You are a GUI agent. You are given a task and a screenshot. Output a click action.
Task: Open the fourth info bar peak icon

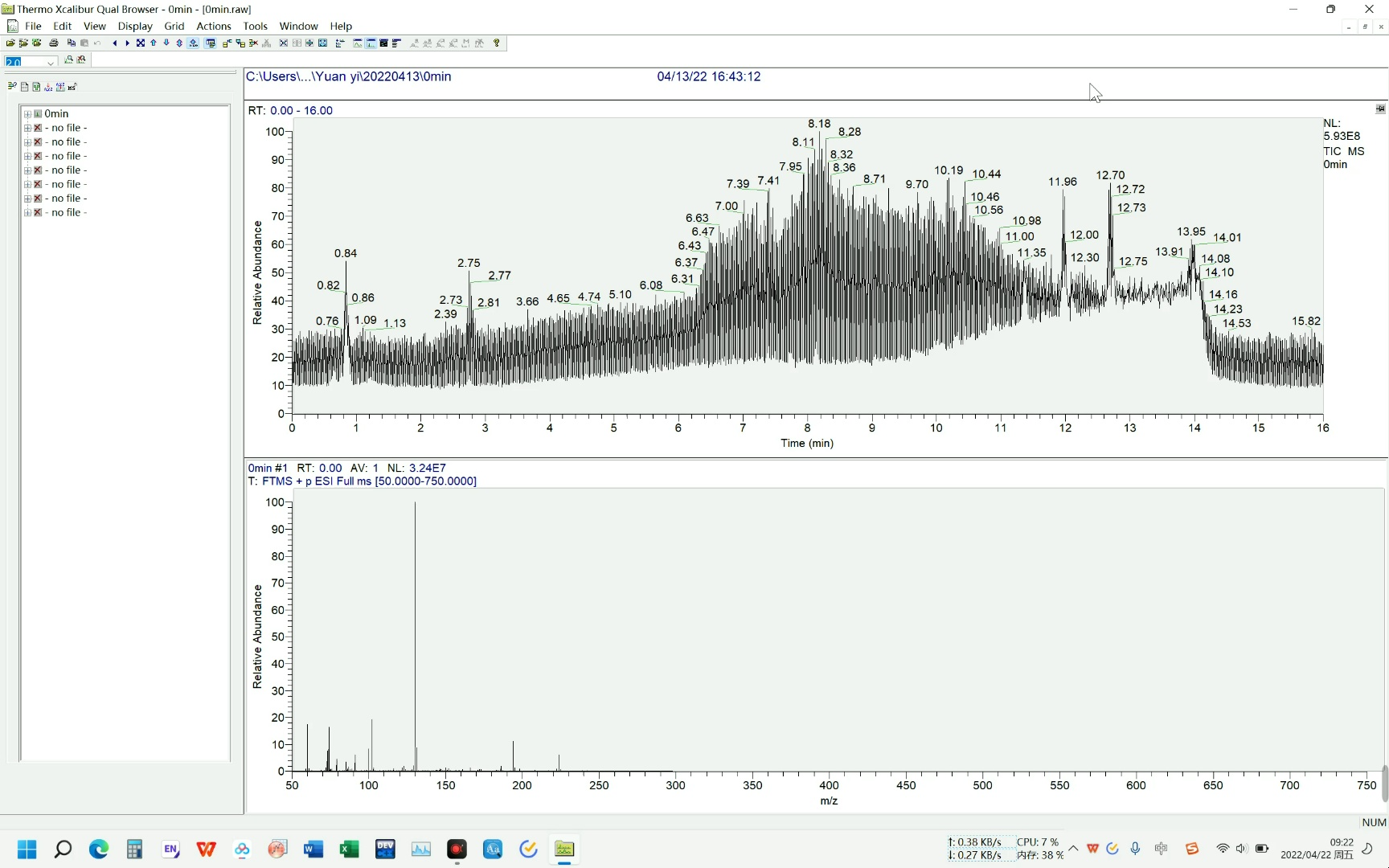(48, 87)
